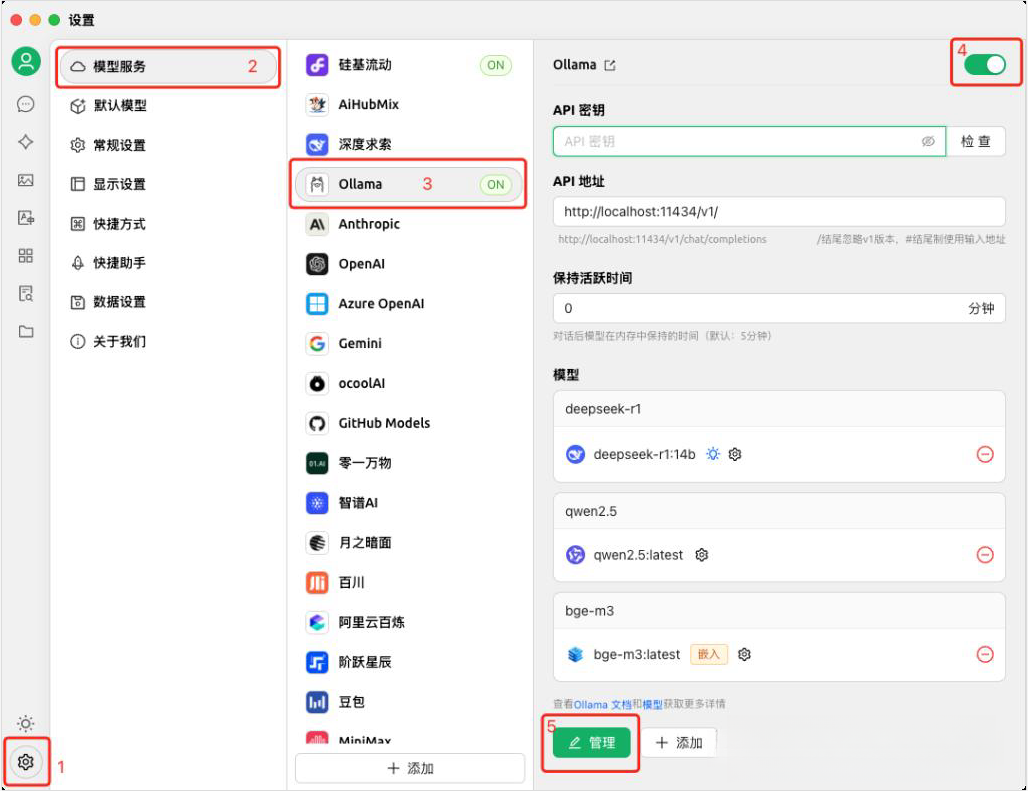Image resolution: width=1028 pixels, height=791 pixels.
Task: Click 添加 below the provider list
Action: [x=410, y=768]
